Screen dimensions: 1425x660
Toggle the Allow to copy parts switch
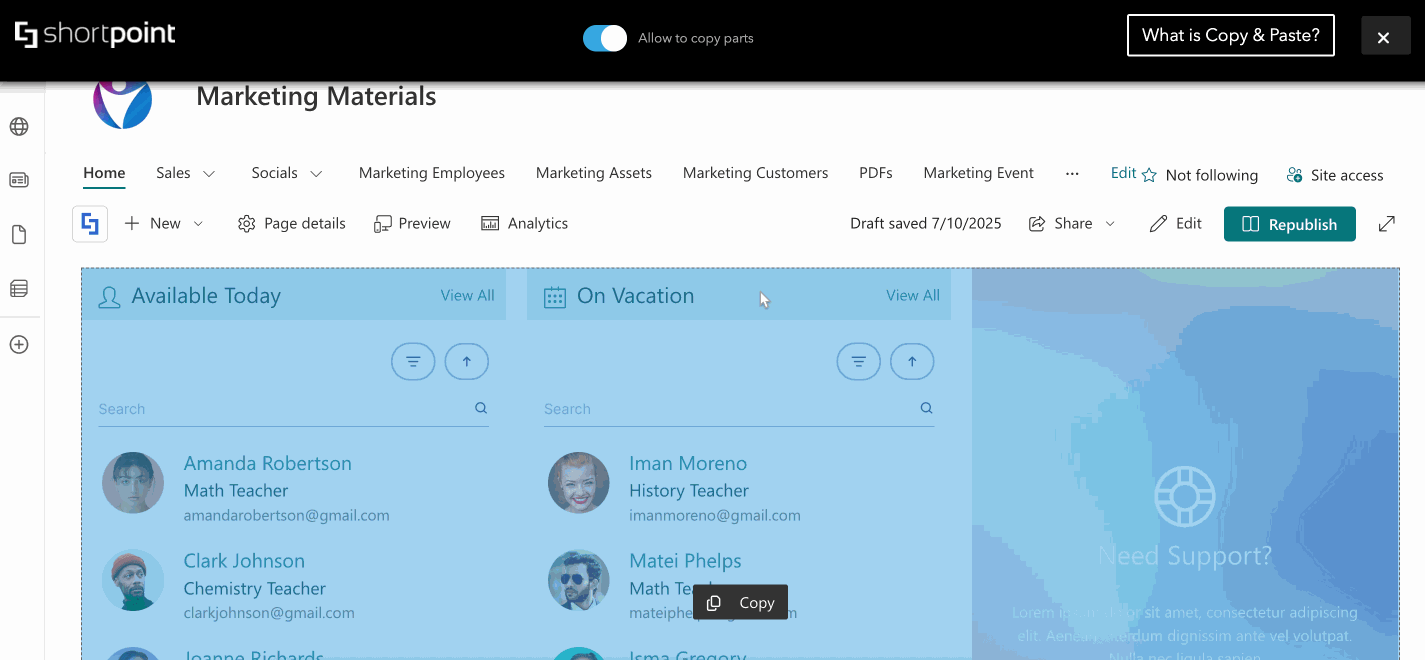tap(605, 38)
